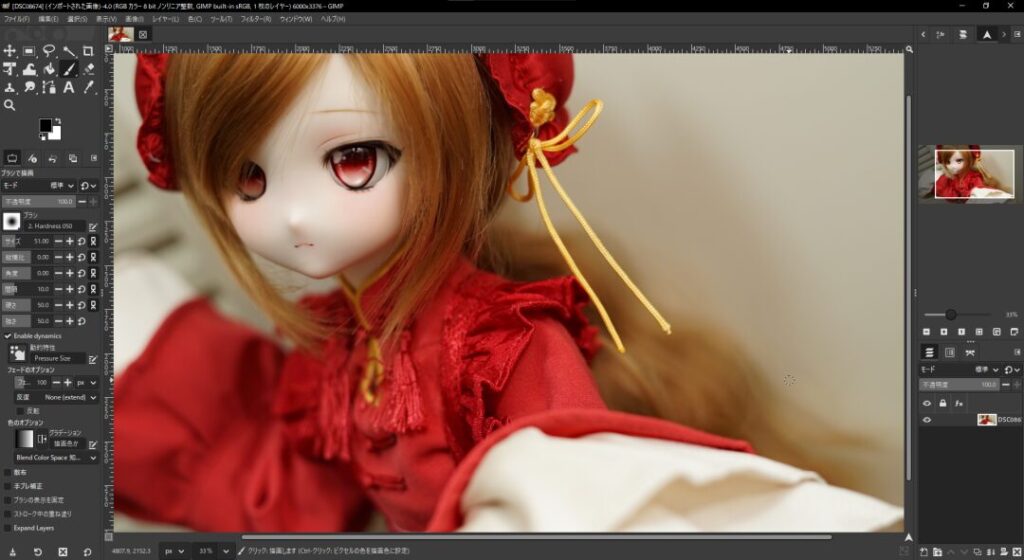Toggle the Expand Layers checkbox
The image size is (1024, 560).
8,528
